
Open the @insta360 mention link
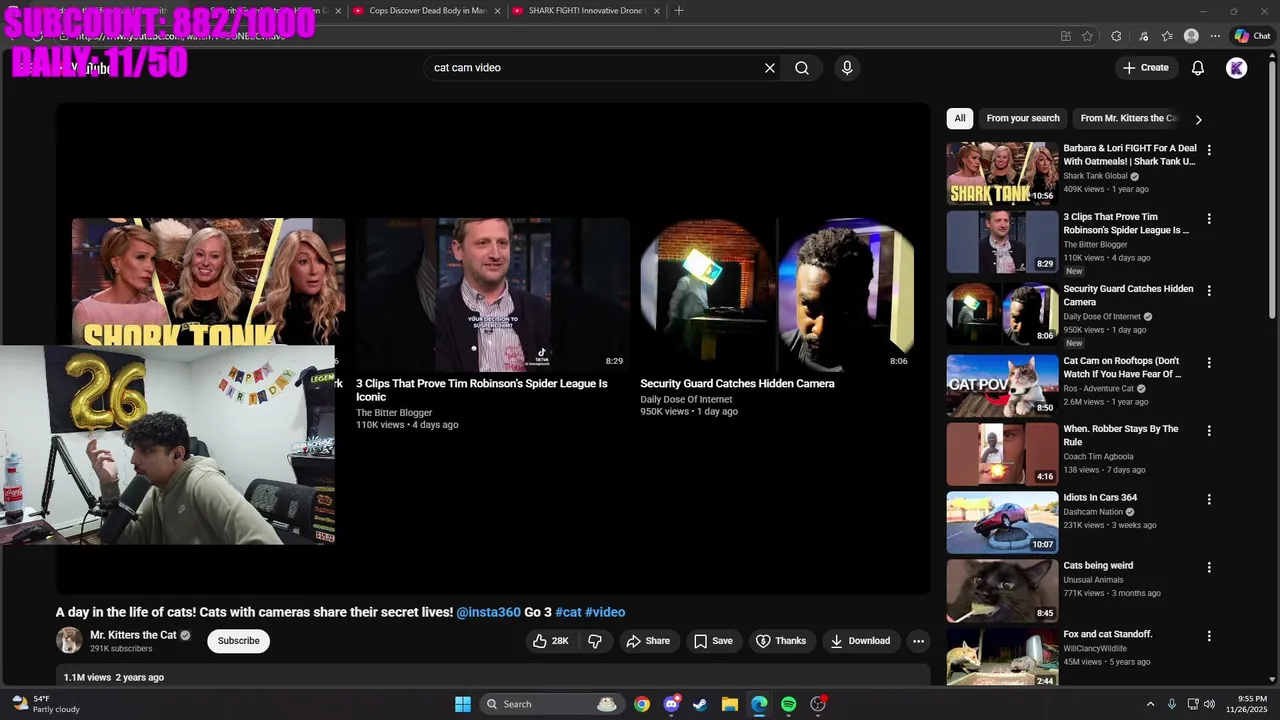(x=488, y=612)
